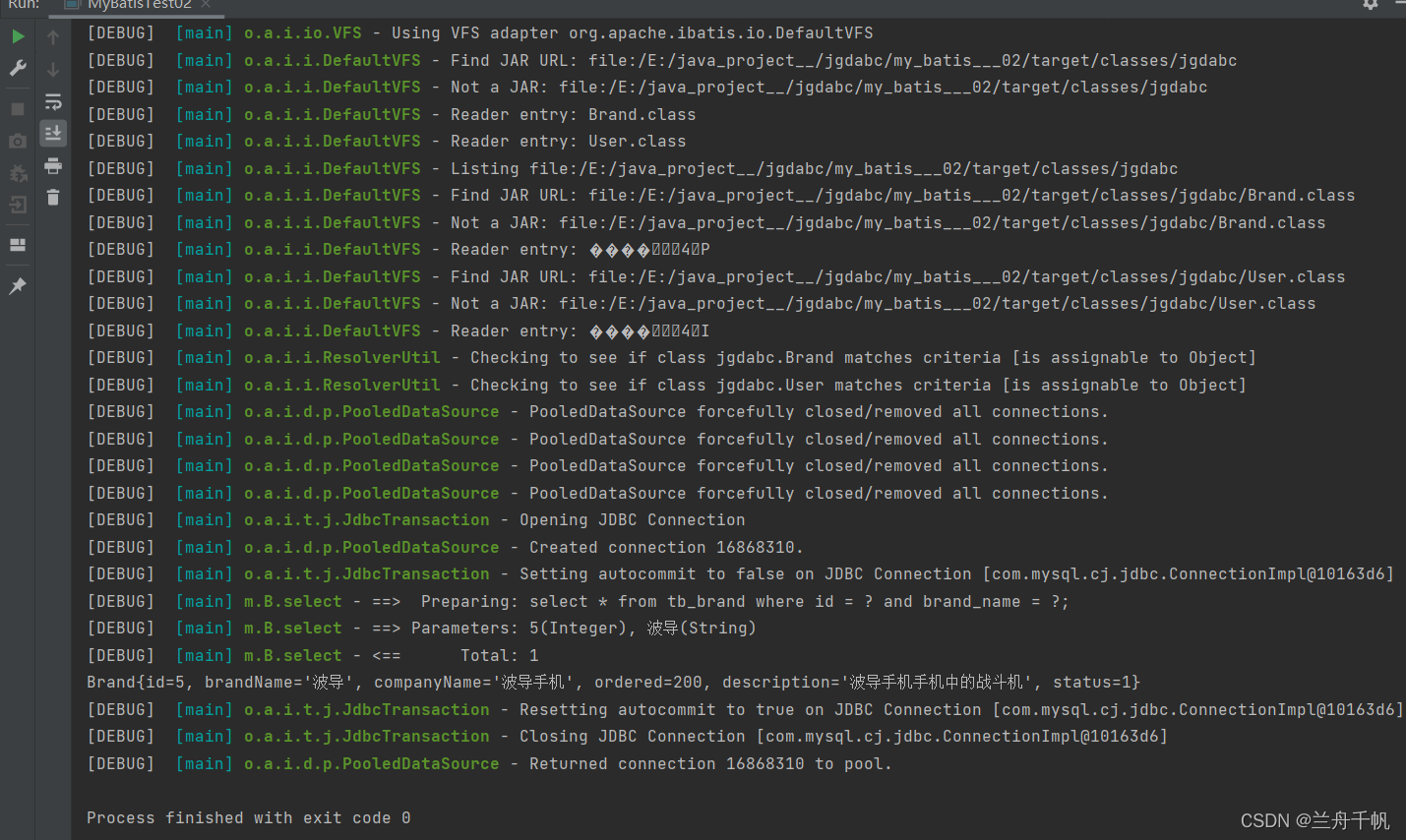Click the 'Created connection 16868310.' line
Screen dimensions: 1406x840
pos(446,548)
